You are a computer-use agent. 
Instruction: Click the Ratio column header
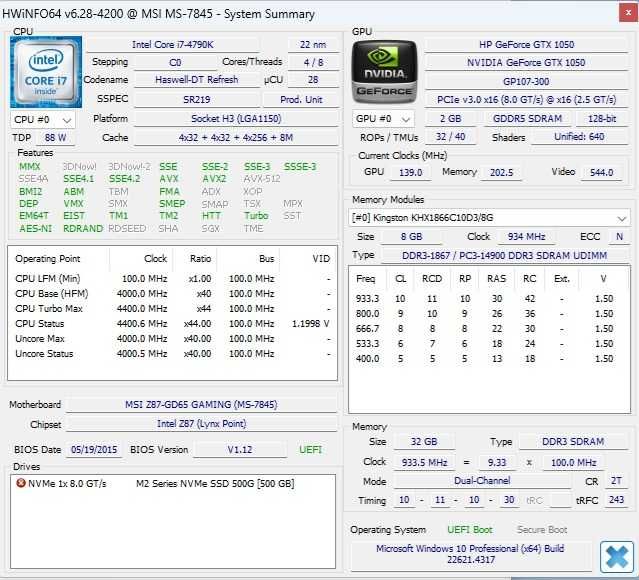coord(200,259)
